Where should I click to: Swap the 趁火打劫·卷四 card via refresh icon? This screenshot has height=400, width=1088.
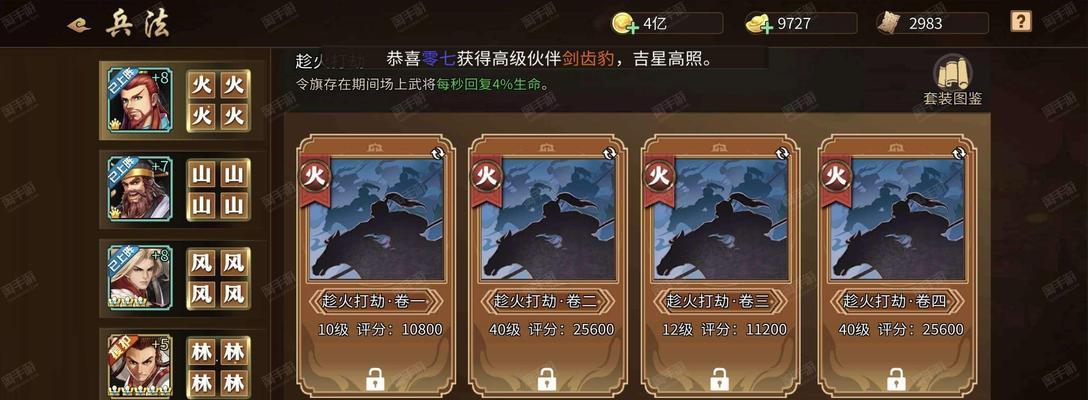point(960,154)
